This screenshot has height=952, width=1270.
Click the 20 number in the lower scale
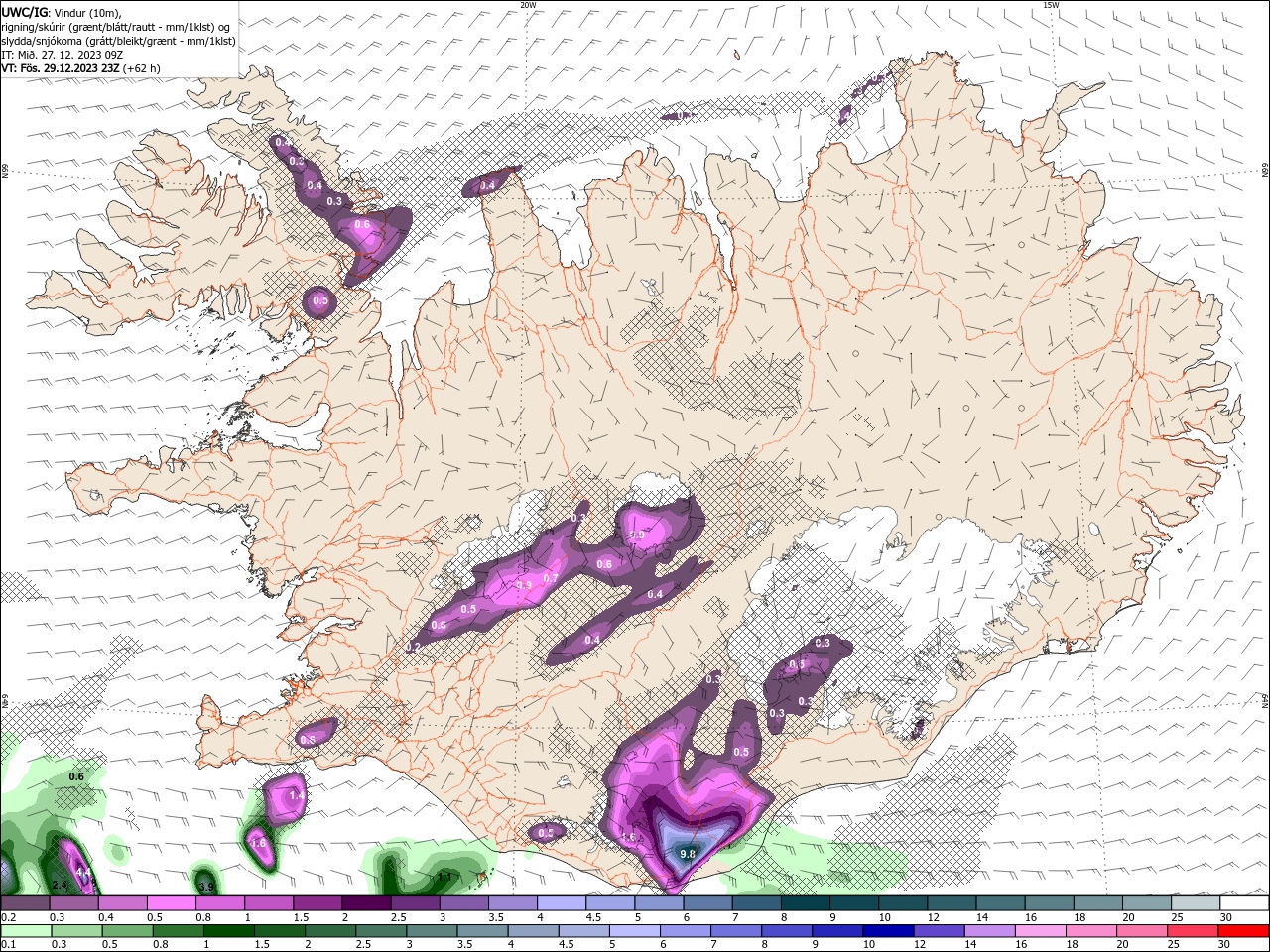pos(1123,944)
